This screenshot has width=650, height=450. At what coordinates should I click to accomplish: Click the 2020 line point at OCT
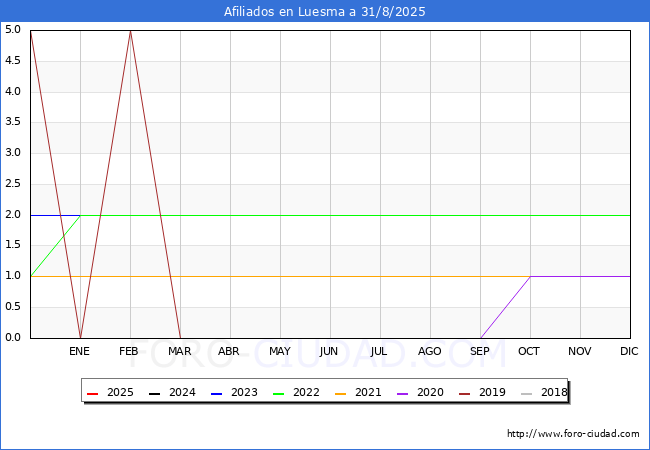click(530, 276)
